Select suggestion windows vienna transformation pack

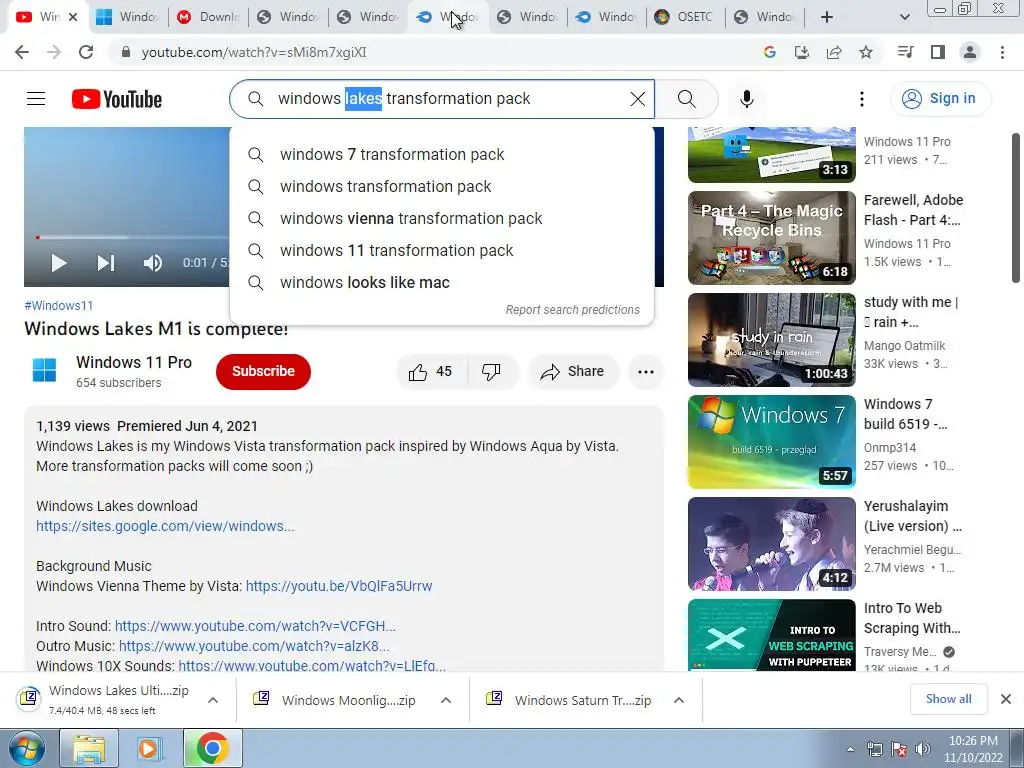pos(441,219)
